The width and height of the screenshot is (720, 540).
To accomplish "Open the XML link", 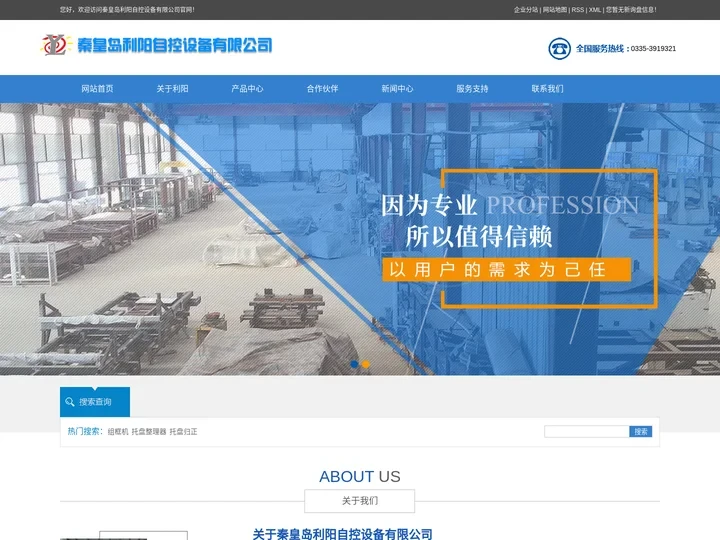I will [595, 10].
